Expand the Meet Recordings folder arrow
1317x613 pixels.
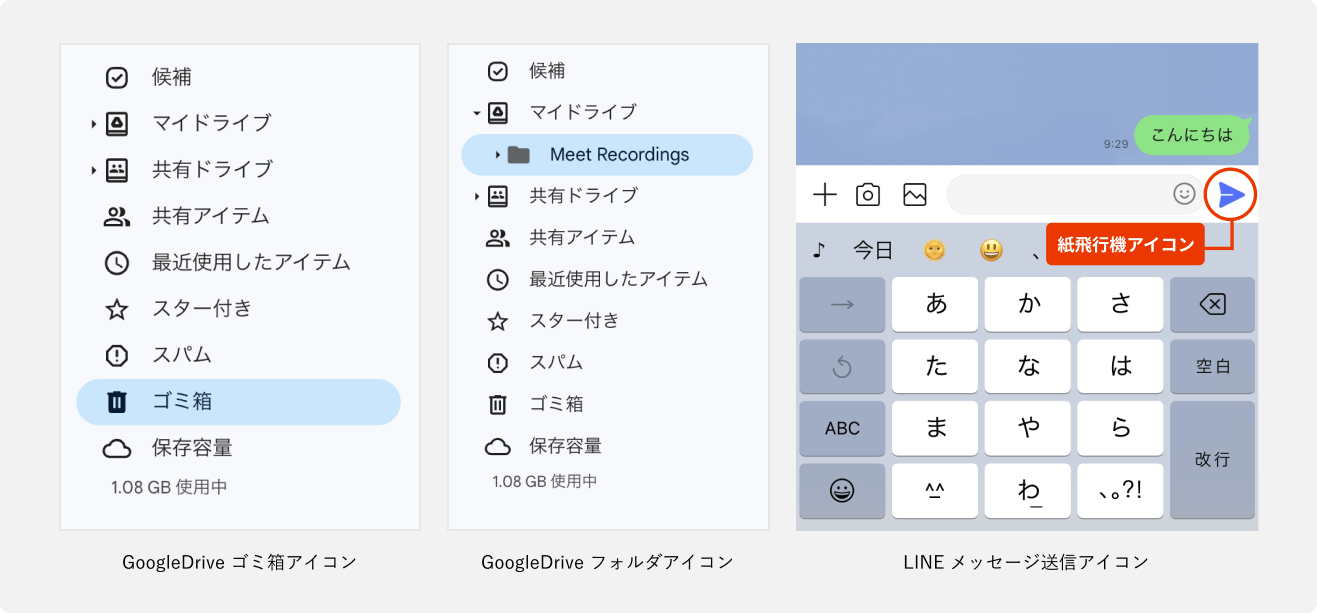click(x=498, y=155)
